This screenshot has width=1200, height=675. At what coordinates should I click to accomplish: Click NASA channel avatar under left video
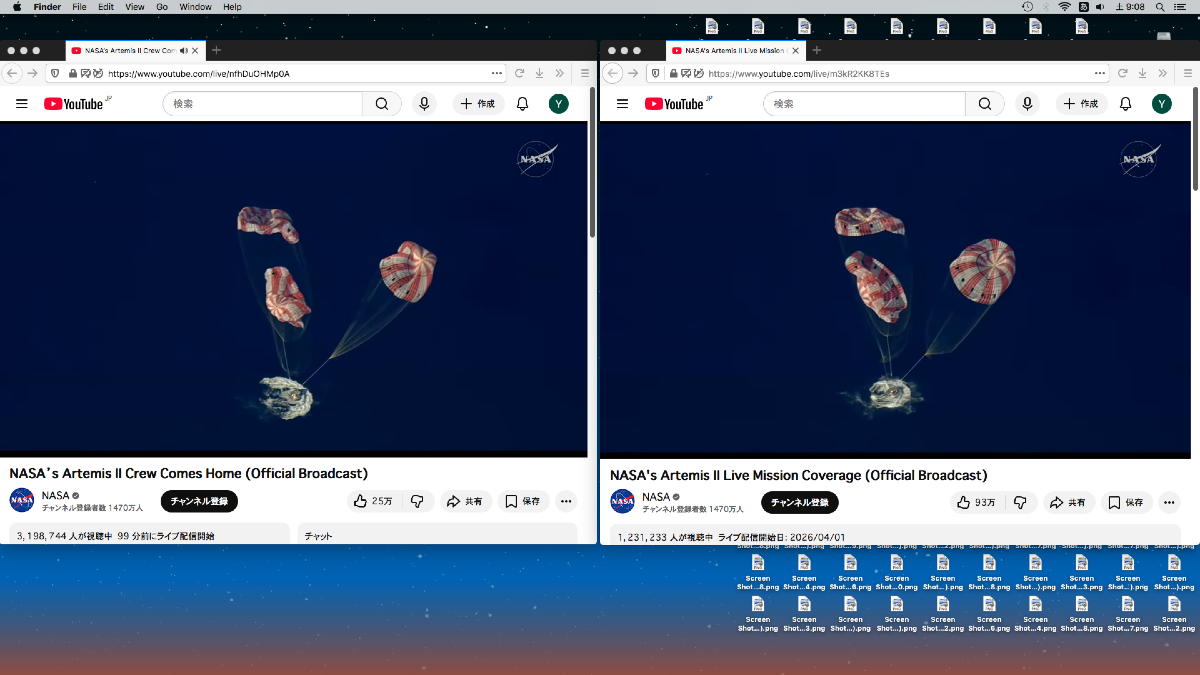[x=22, y=501]
